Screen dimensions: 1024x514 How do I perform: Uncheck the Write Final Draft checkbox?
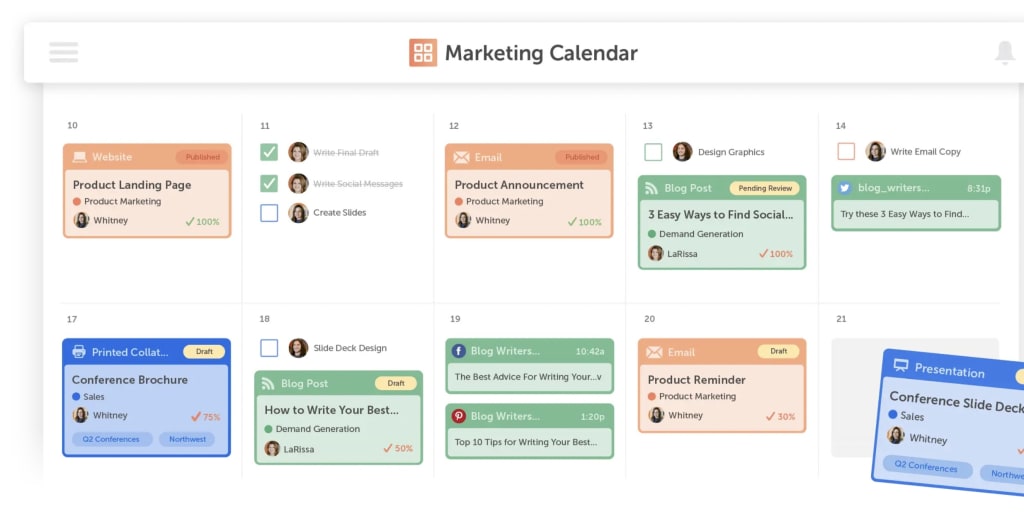pos(269,152)
